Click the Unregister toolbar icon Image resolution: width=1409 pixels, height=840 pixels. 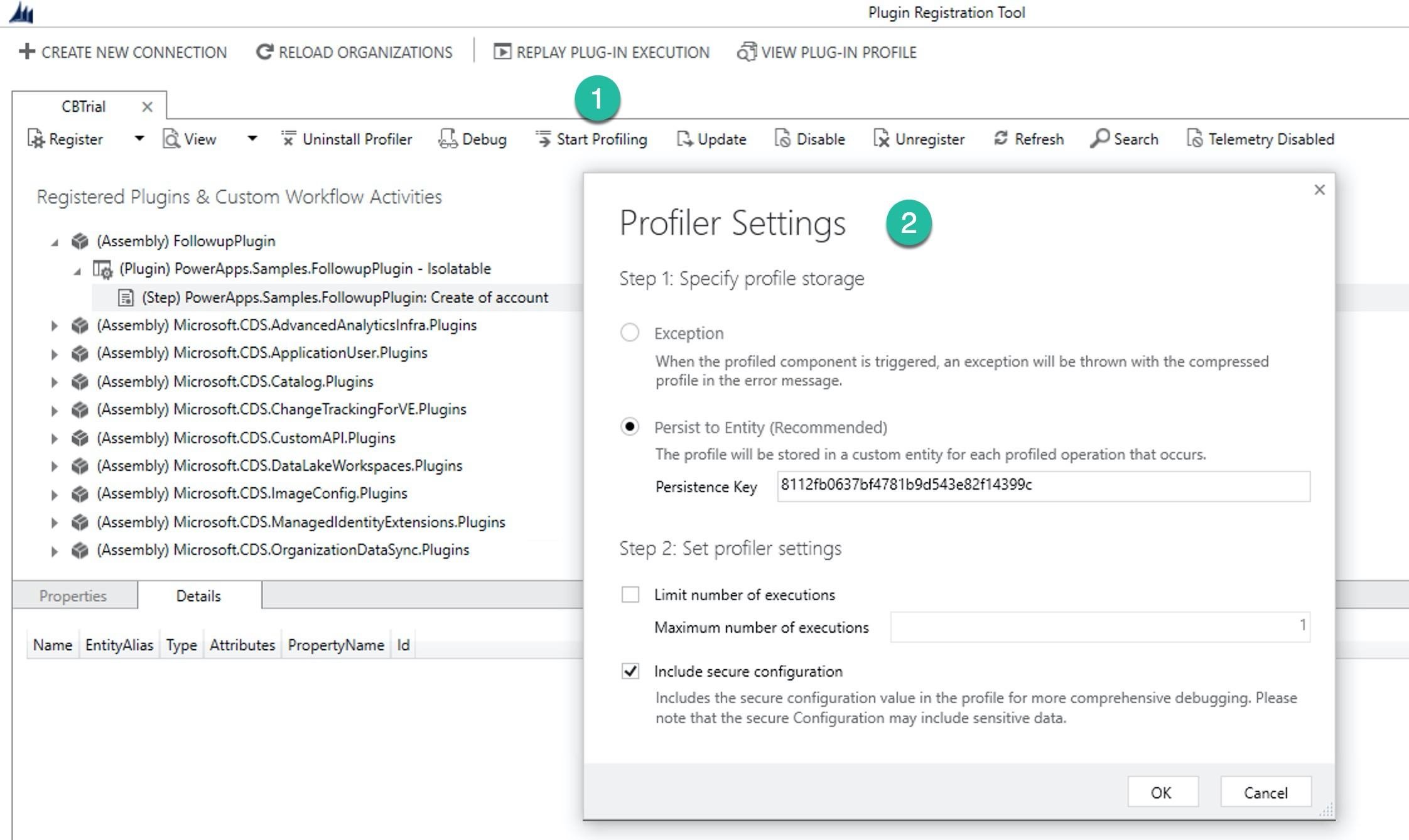882,139
